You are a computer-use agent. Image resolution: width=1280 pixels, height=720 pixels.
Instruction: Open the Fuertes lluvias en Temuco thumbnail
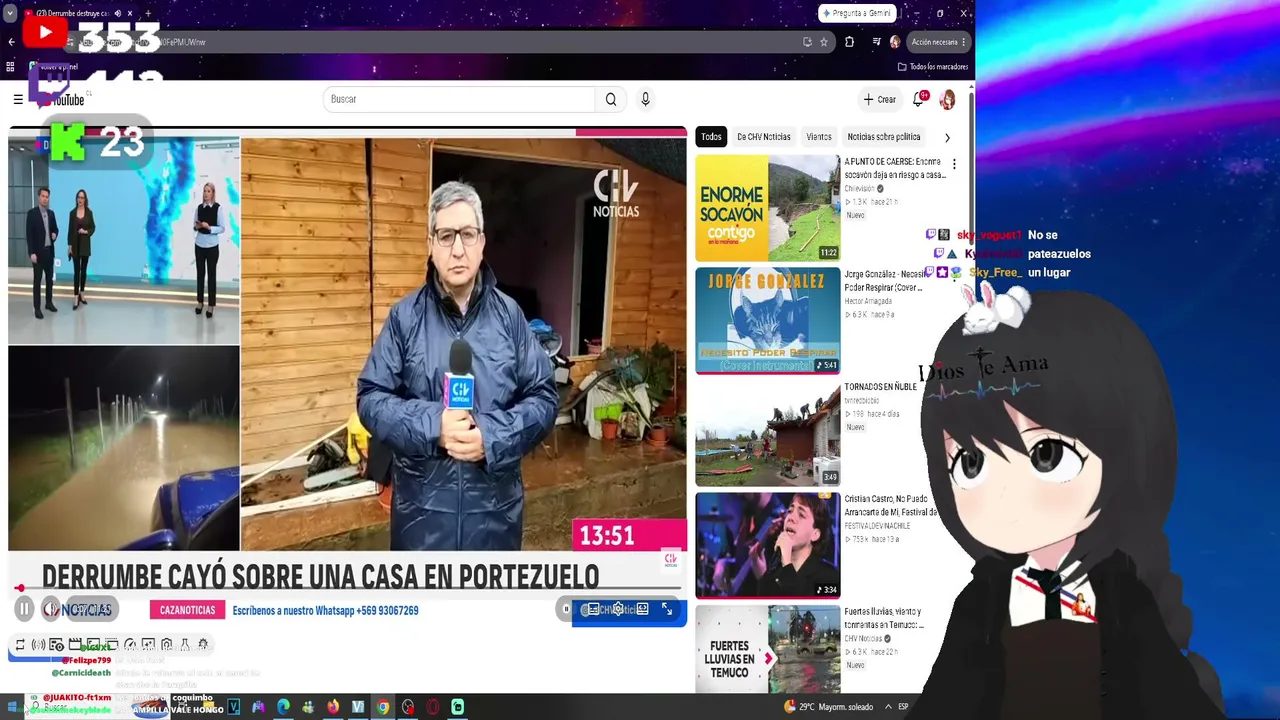tap(768, 649)
